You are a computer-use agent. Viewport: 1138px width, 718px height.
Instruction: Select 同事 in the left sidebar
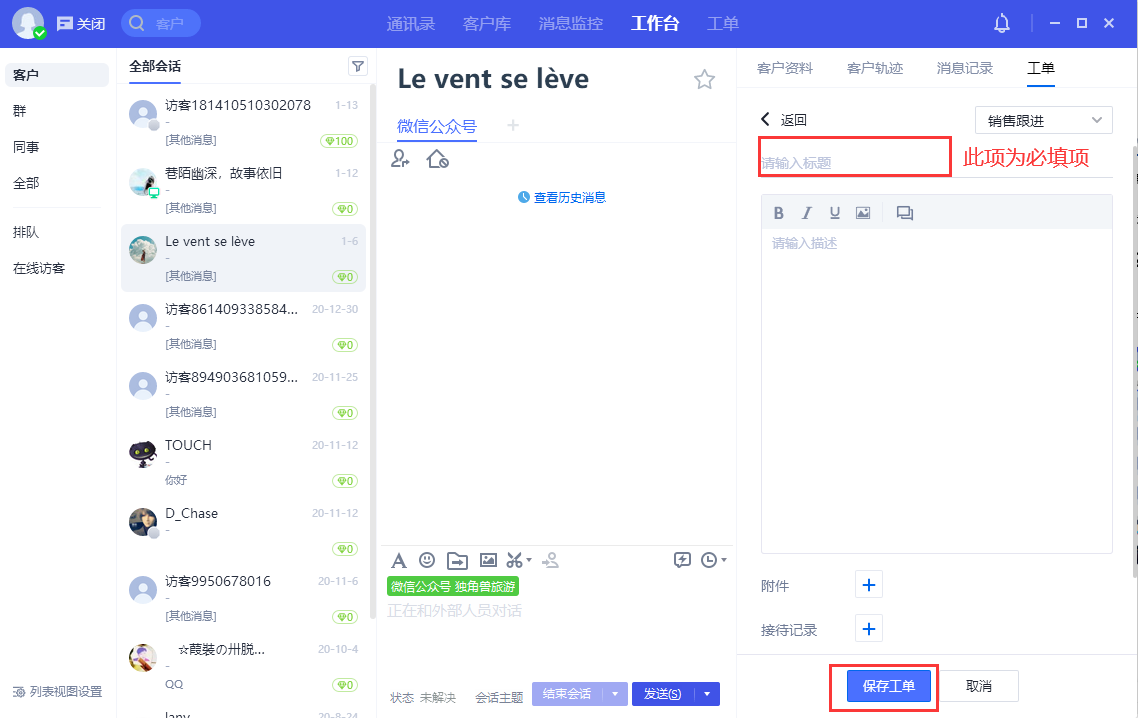point(26,147)
